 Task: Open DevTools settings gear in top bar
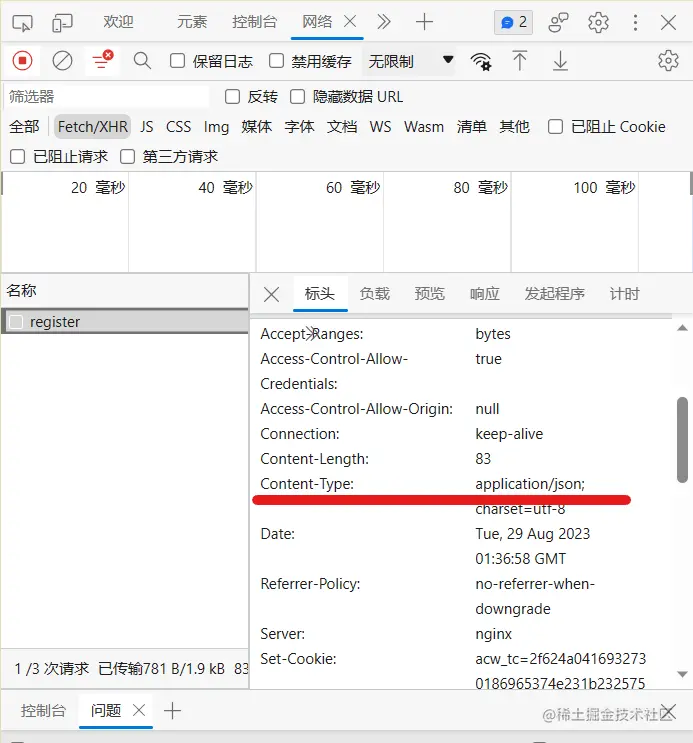click(x=598, y=22)
